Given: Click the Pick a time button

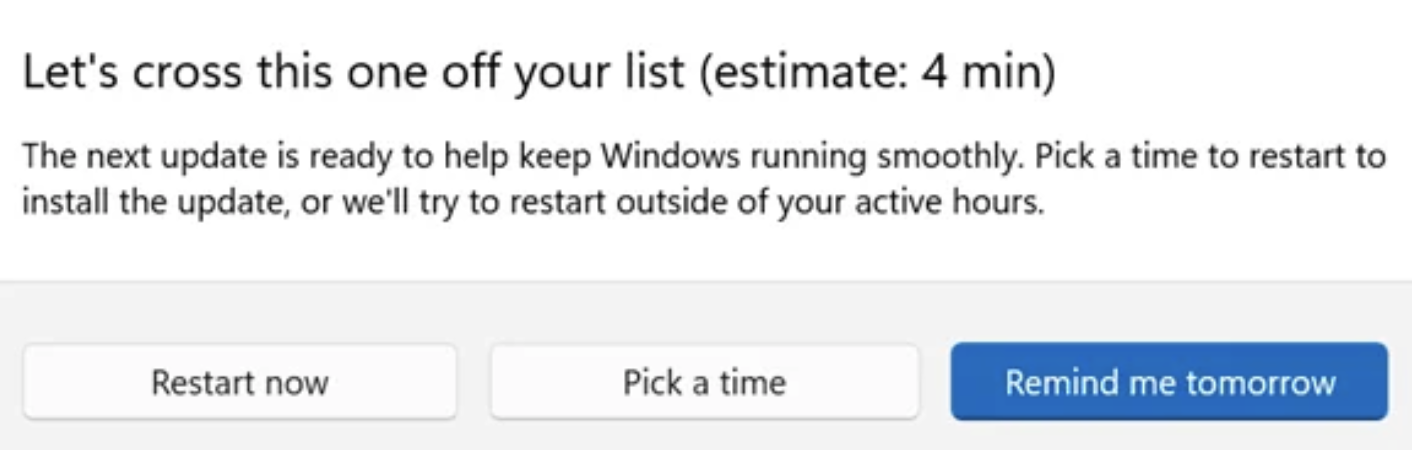Looking at the screenshot, I should pos(704,382).
